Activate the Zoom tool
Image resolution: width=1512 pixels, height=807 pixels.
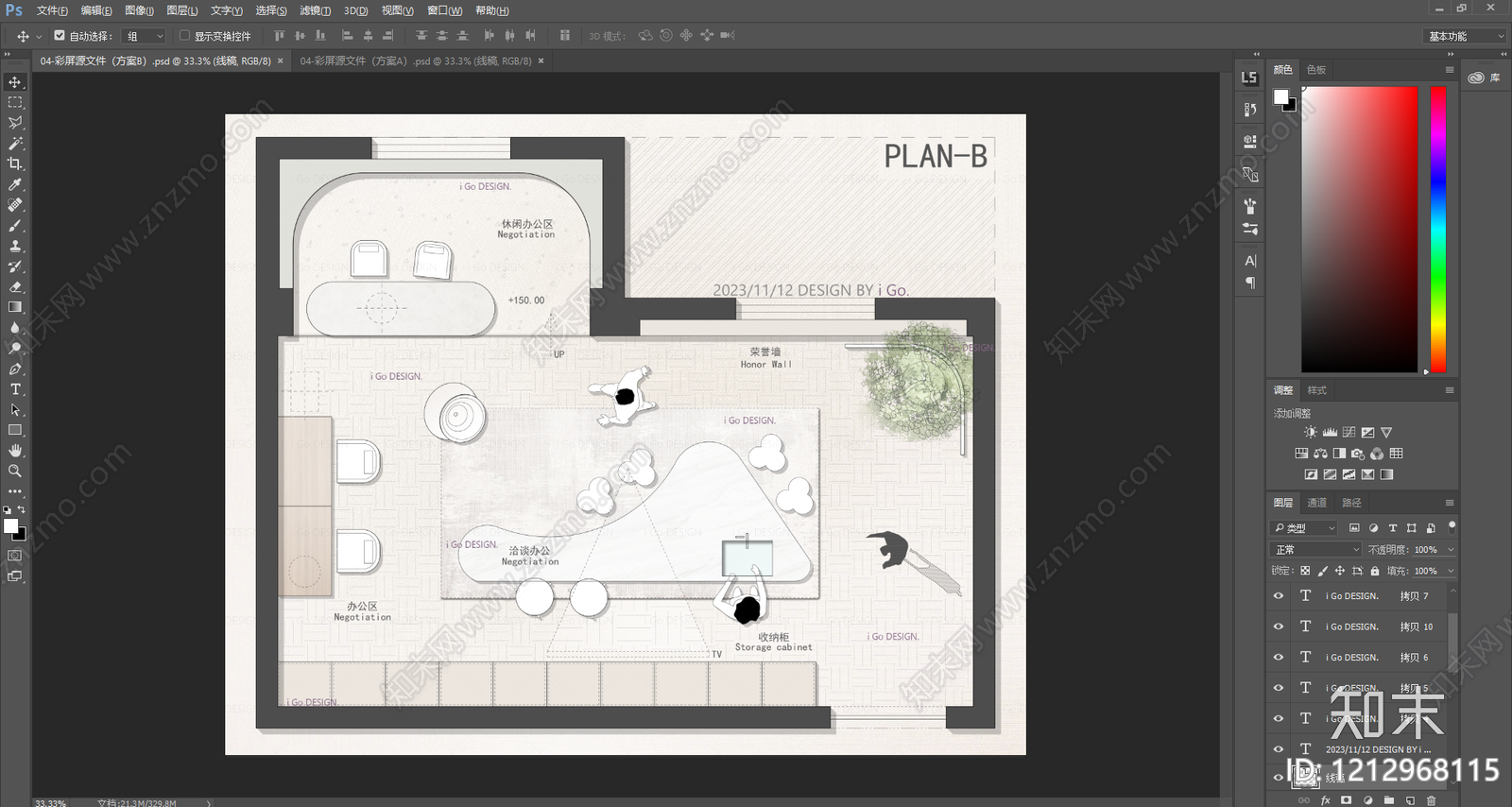15,471
